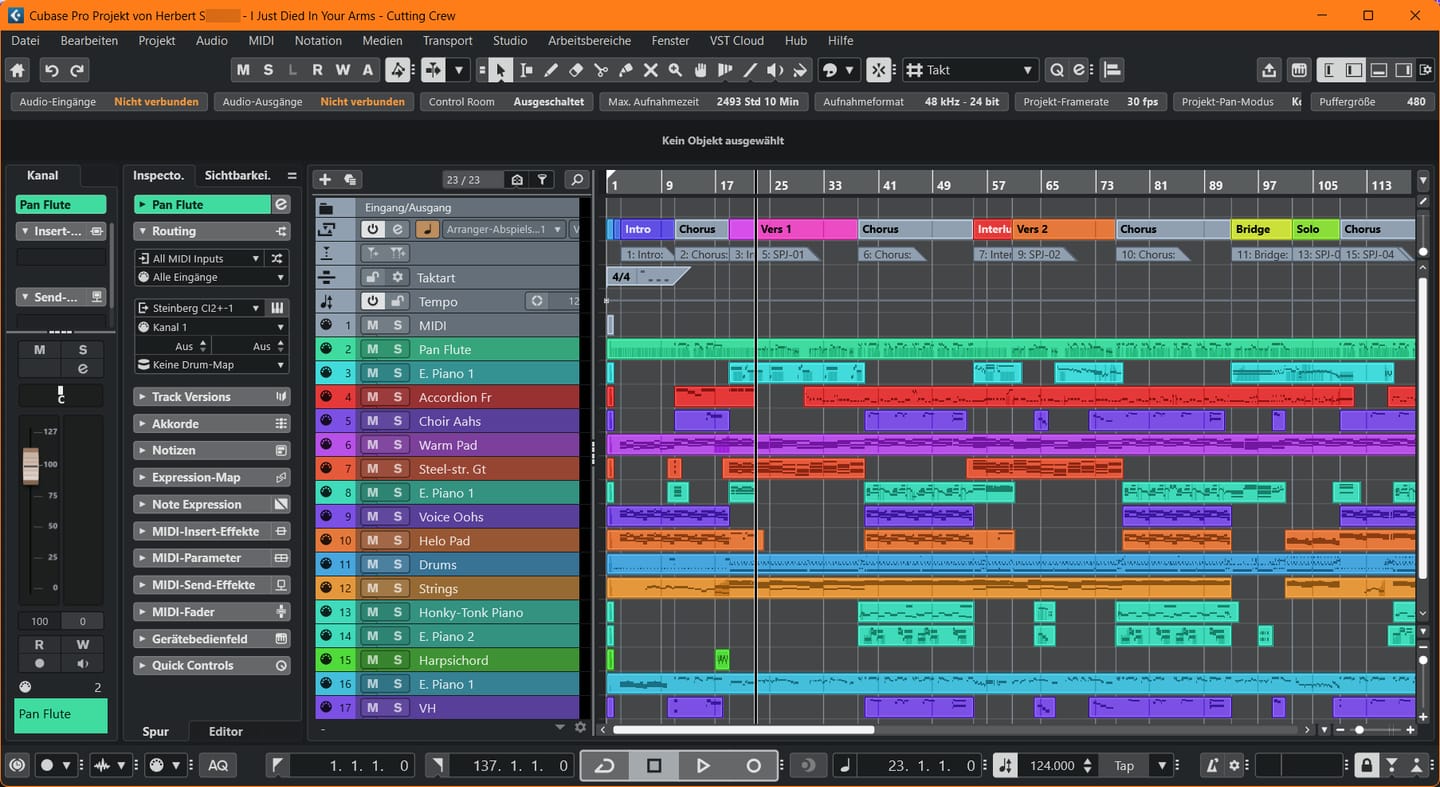The image size is (1440, 787).
Task: Open the Hub via the home icon
Action: point(17,70)
